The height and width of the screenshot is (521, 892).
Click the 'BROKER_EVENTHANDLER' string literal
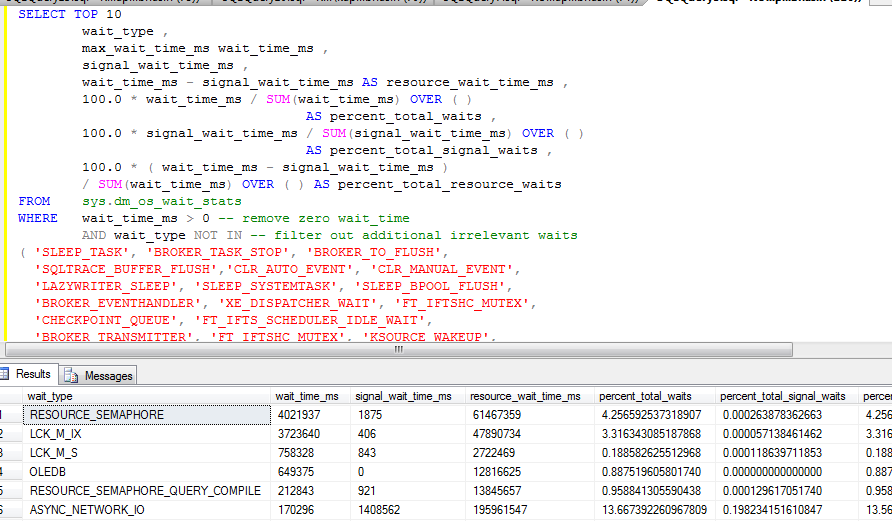pyautogui.click(x=118, y=303)
